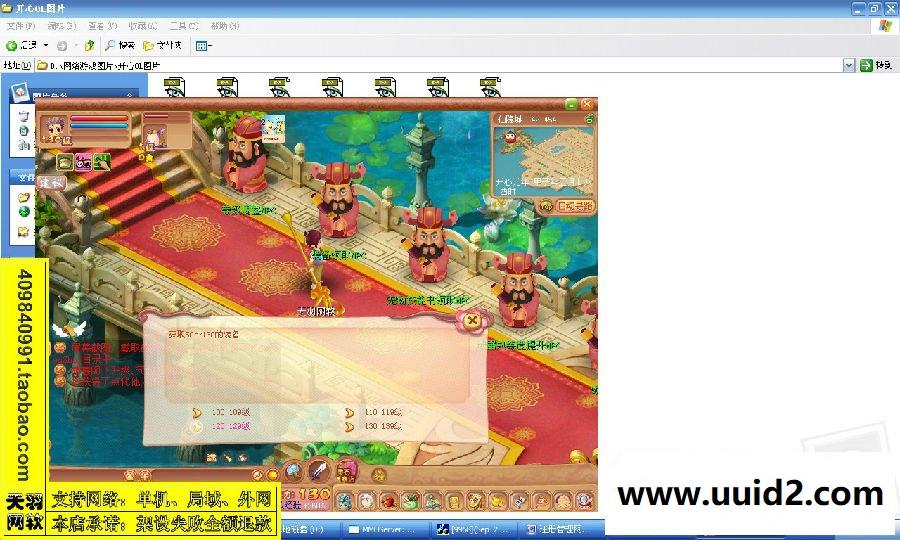Click the winged mail icon above chat
The height and width of the screenshot is (540, 900).
tap(69, 329)
